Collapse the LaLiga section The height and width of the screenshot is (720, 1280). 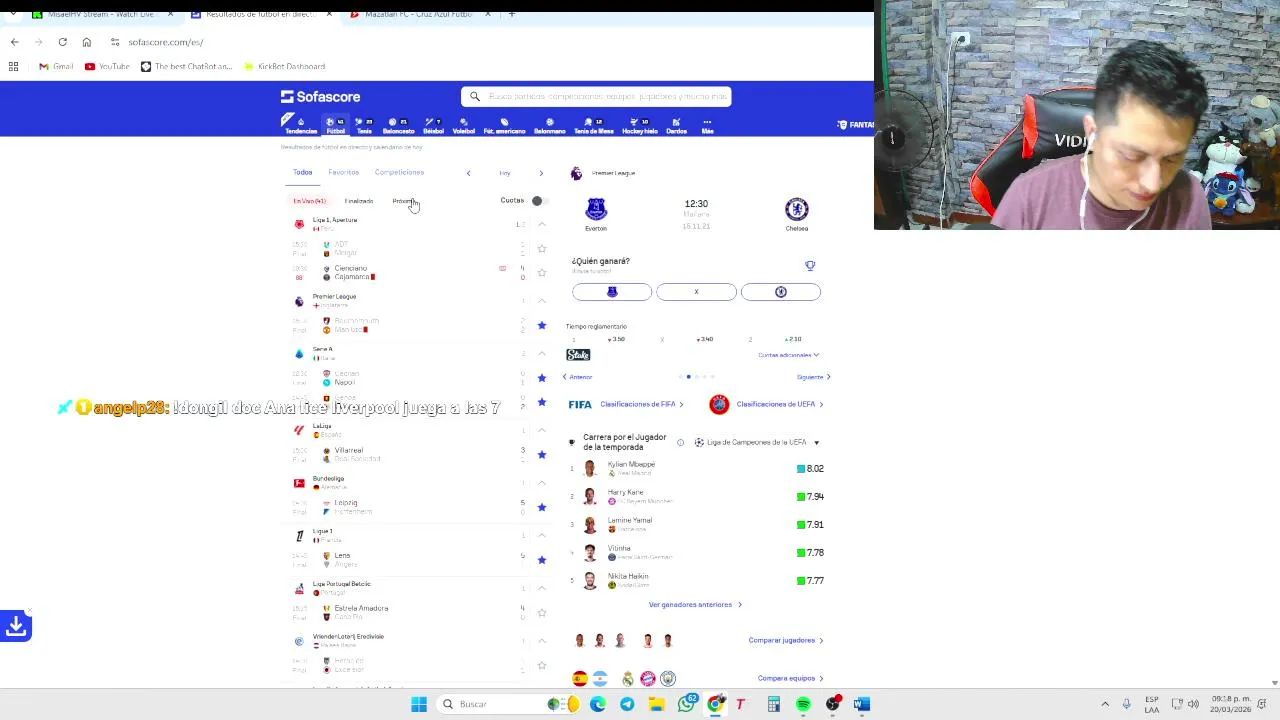pos(542,430)
